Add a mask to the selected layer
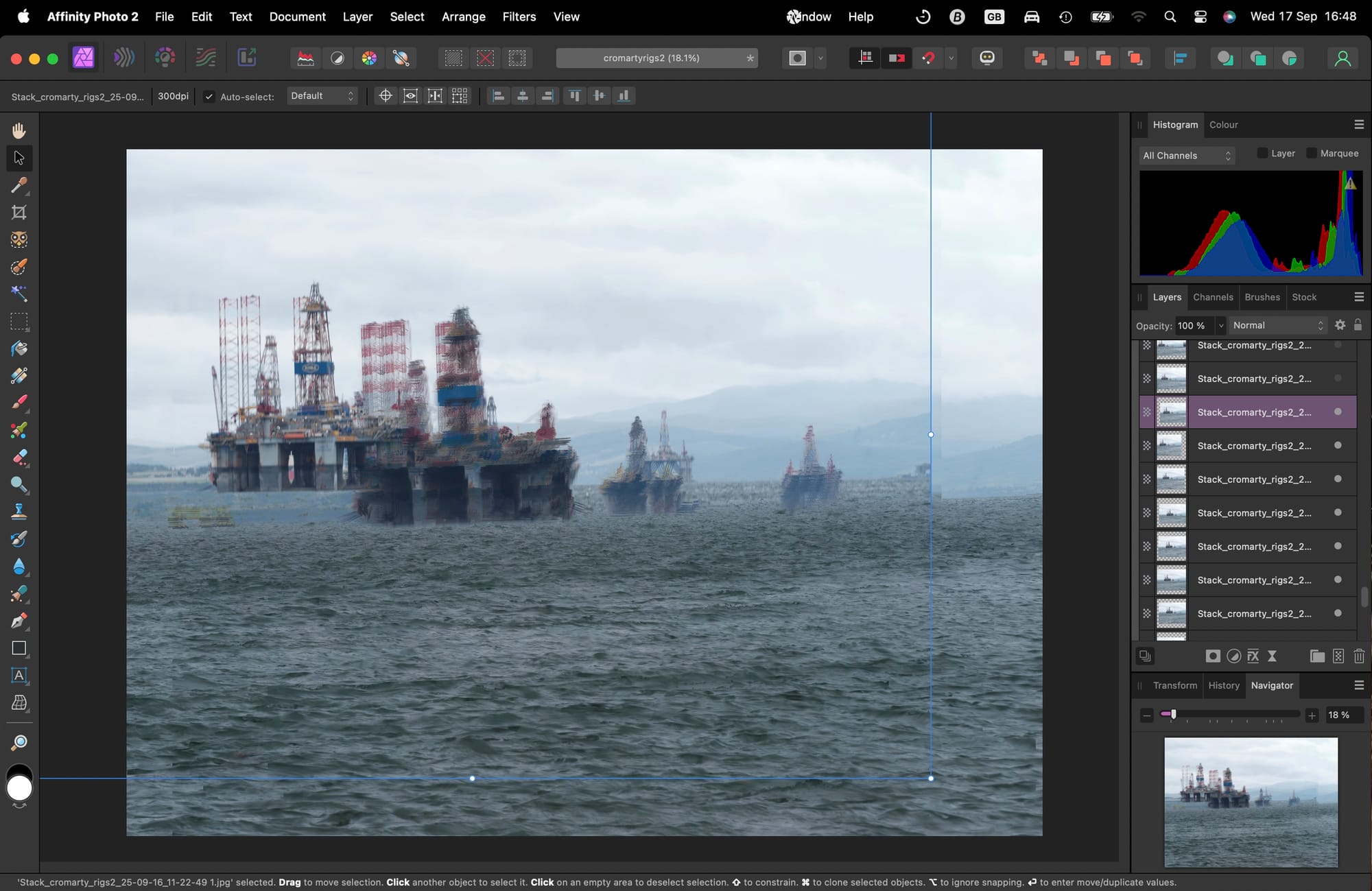 (1213, 656)
